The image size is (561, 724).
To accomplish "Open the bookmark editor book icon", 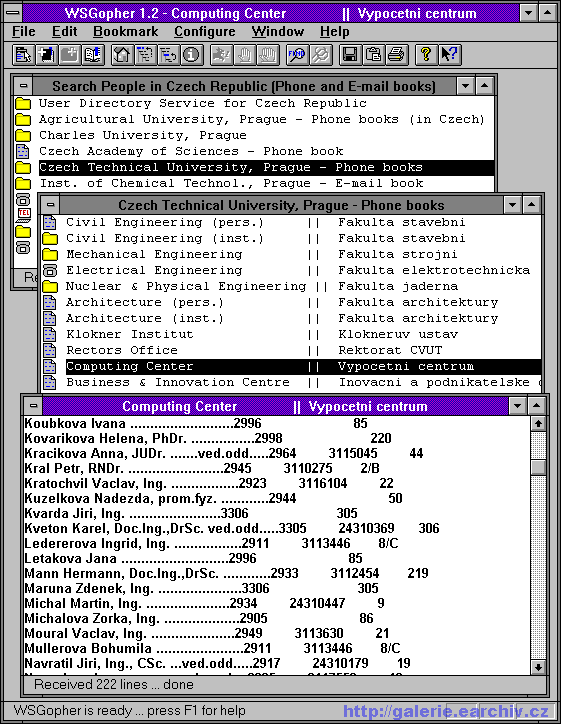I will 93,55.
